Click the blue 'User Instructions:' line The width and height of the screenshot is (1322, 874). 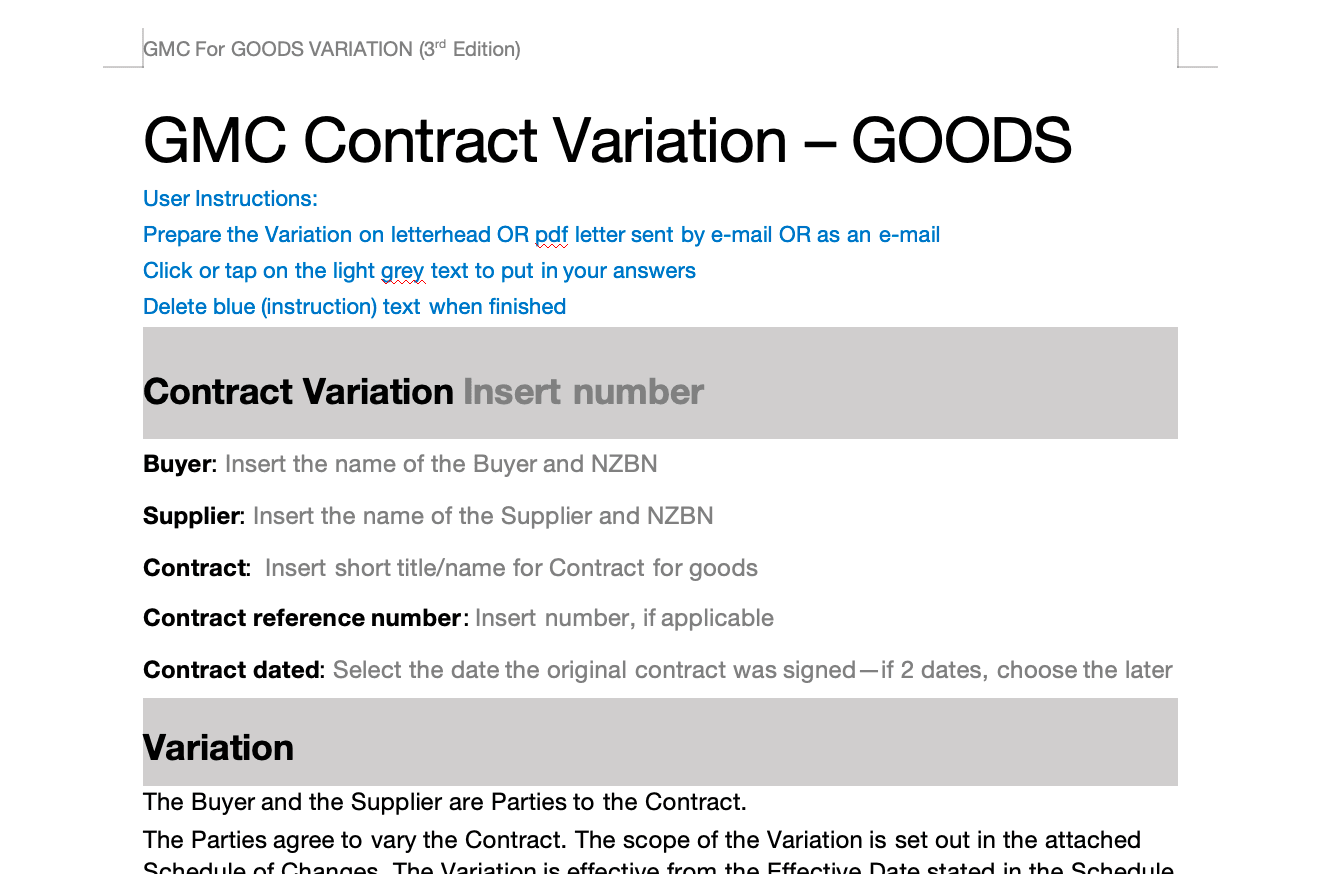pos(231,198)
